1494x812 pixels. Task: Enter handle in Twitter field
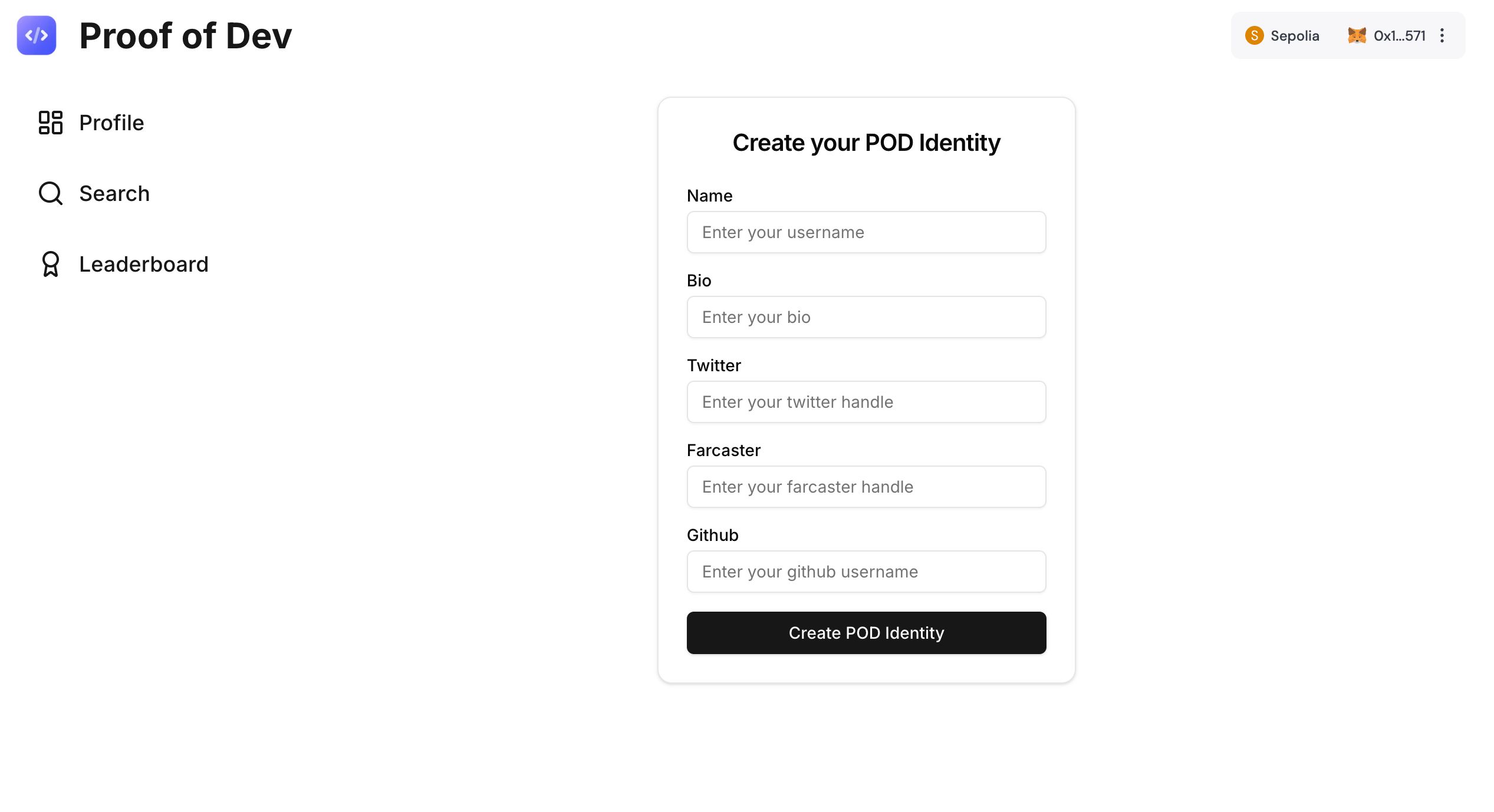[x=866, y=402]
